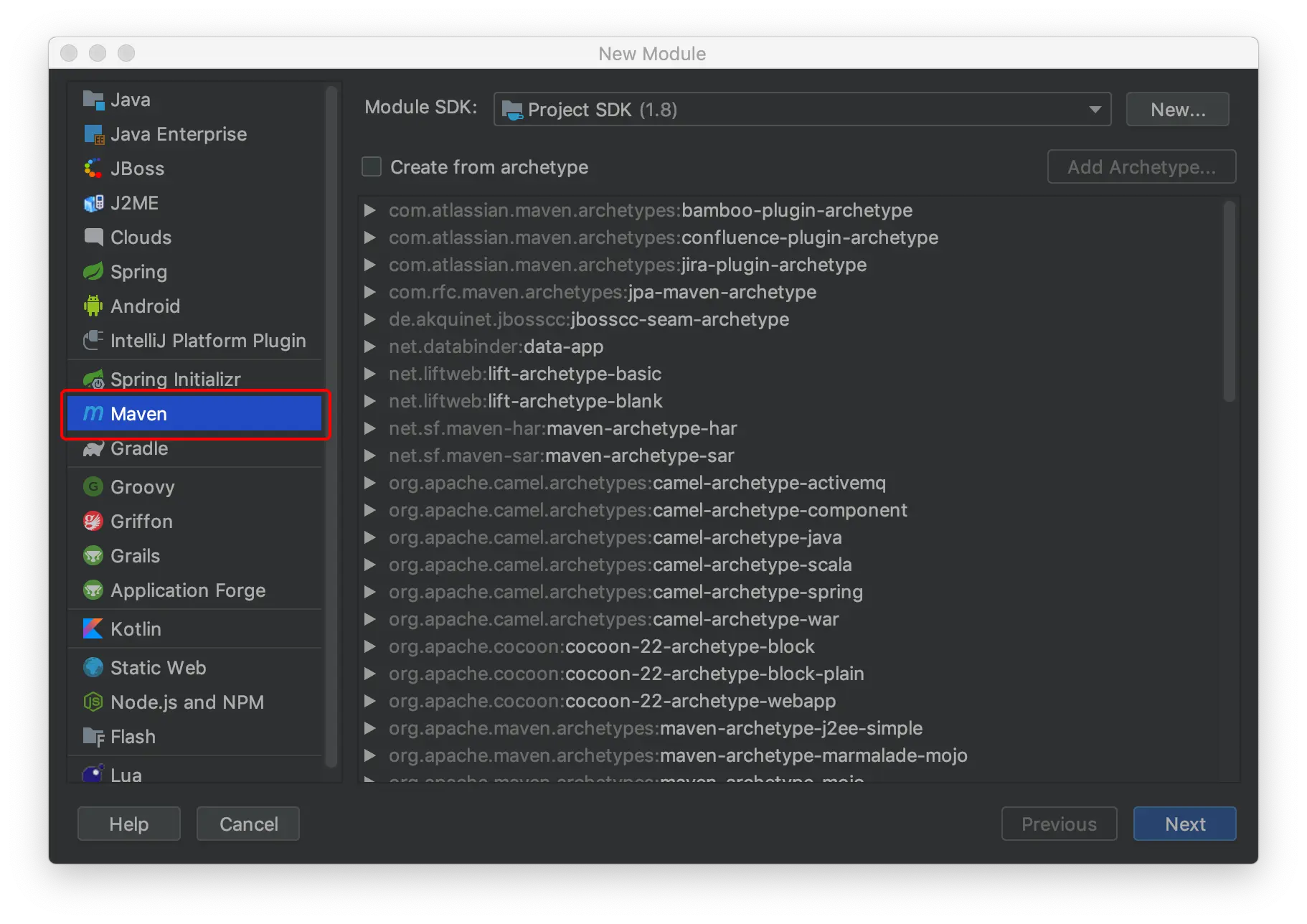Expand jpa-maven-archetype entry
Screen dimensions: 1307x924
[370, 292]
